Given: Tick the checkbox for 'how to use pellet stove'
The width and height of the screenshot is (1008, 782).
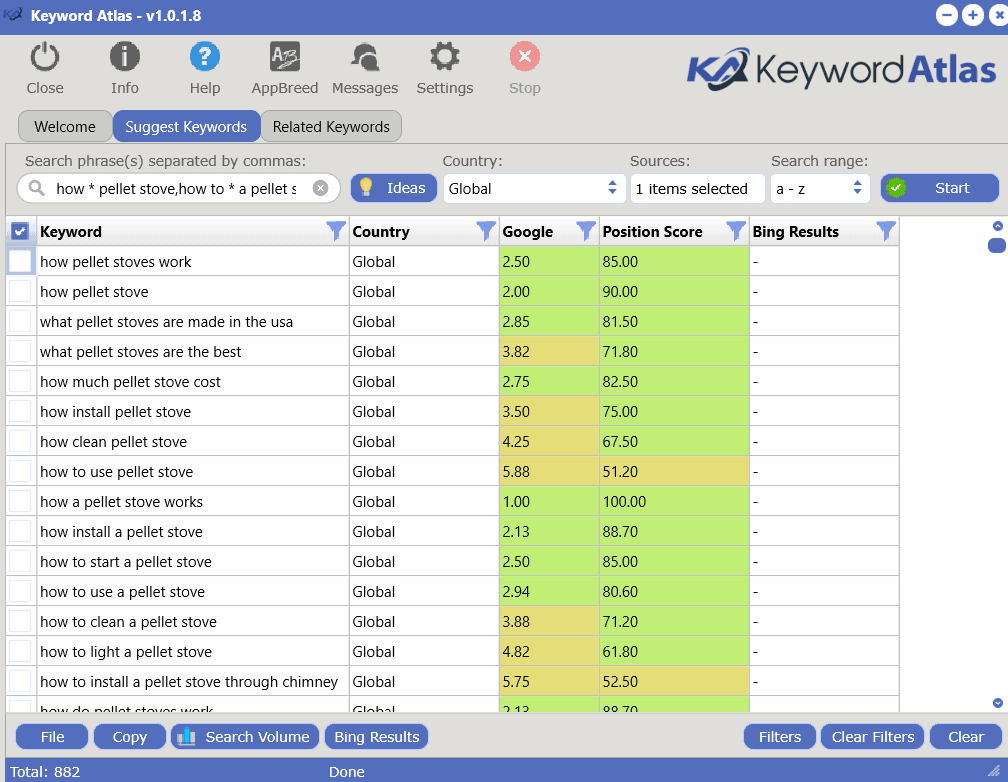Looking at the screenshot, I should click(x=20, y=472).
